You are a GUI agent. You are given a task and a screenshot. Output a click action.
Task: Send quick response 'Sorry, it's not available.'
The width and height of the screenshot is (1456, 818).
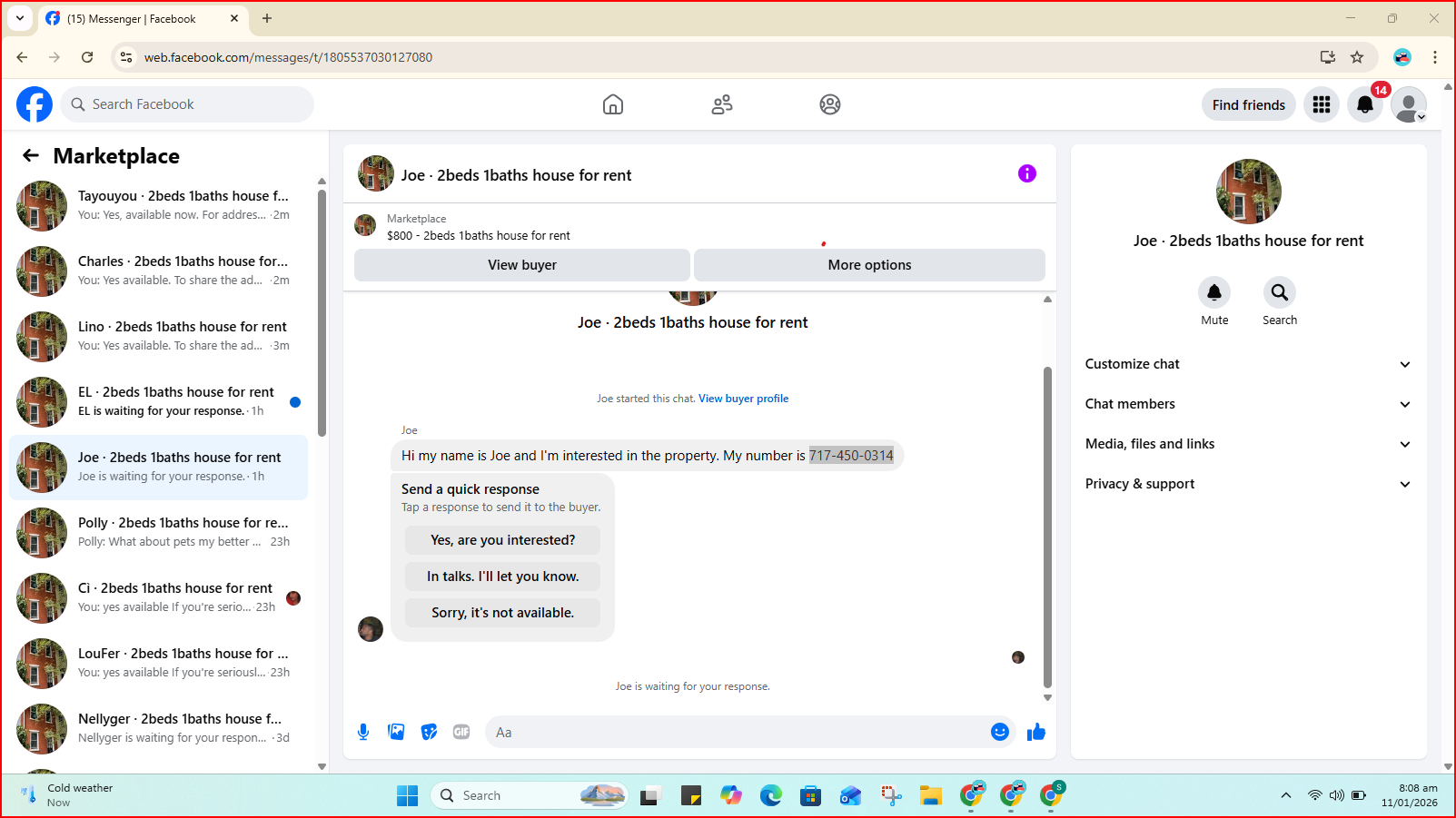[502, 613]
